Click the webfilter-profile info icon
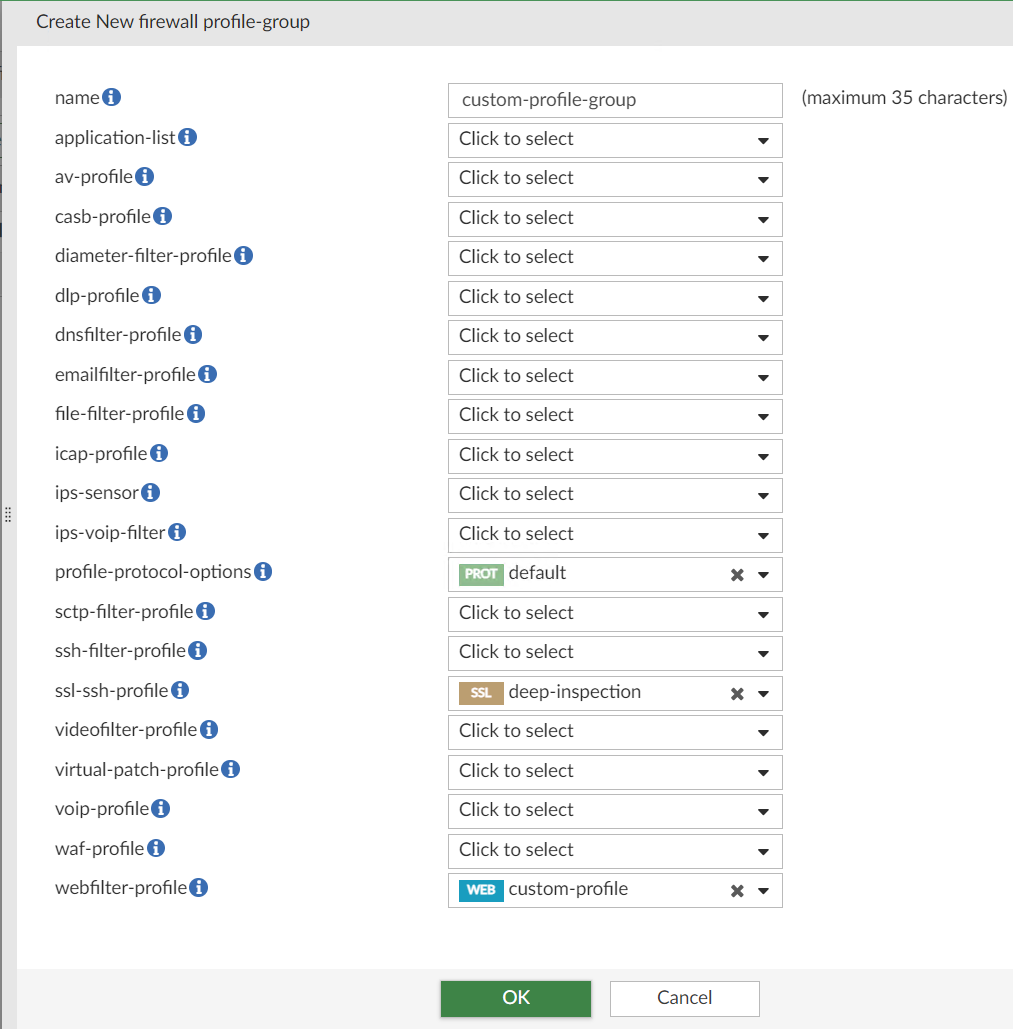 point(196,887)
